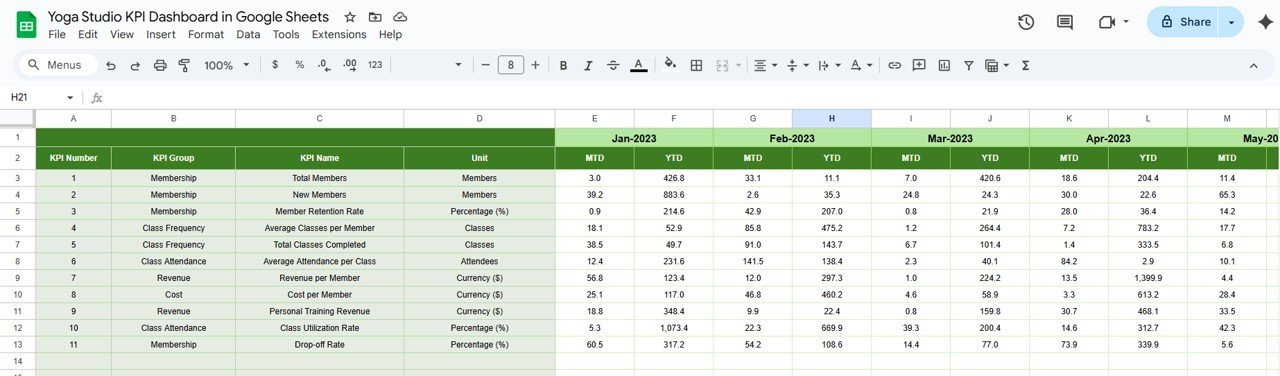Expand the Meet call options arrow
This screenshot has width=1280, height=376.
1126,22
